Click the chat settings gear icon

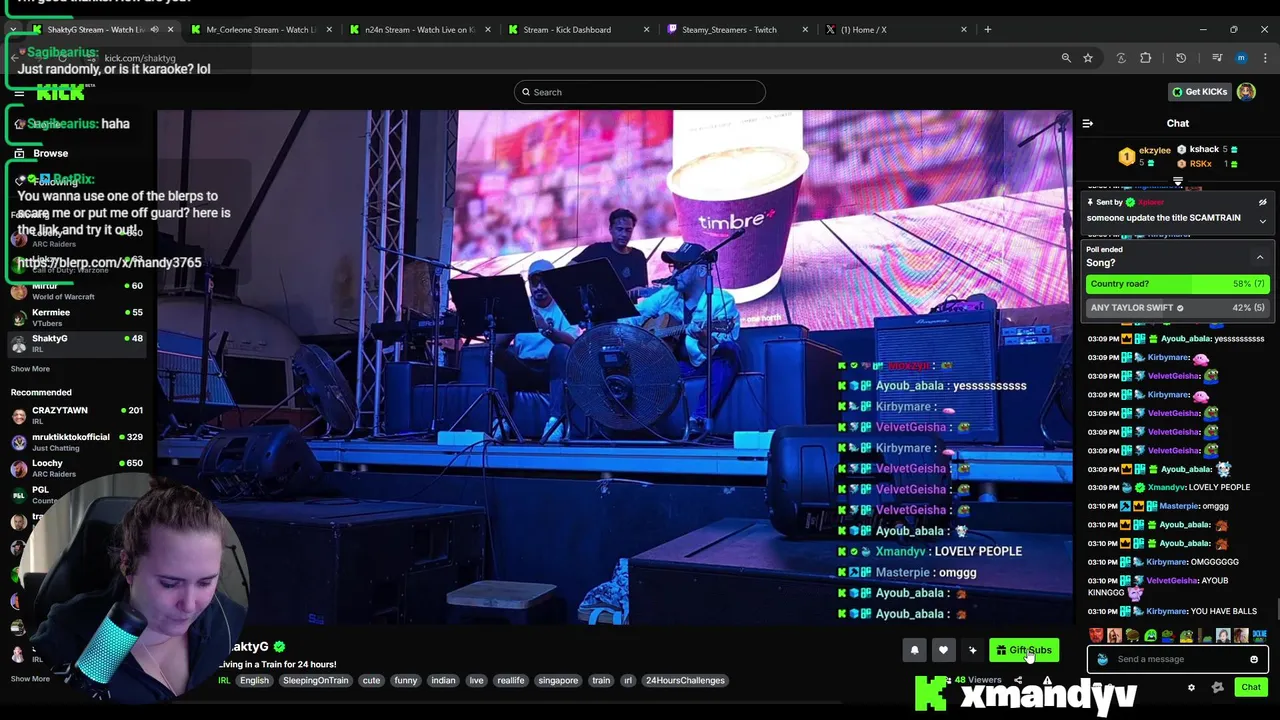pos(1191,687)
